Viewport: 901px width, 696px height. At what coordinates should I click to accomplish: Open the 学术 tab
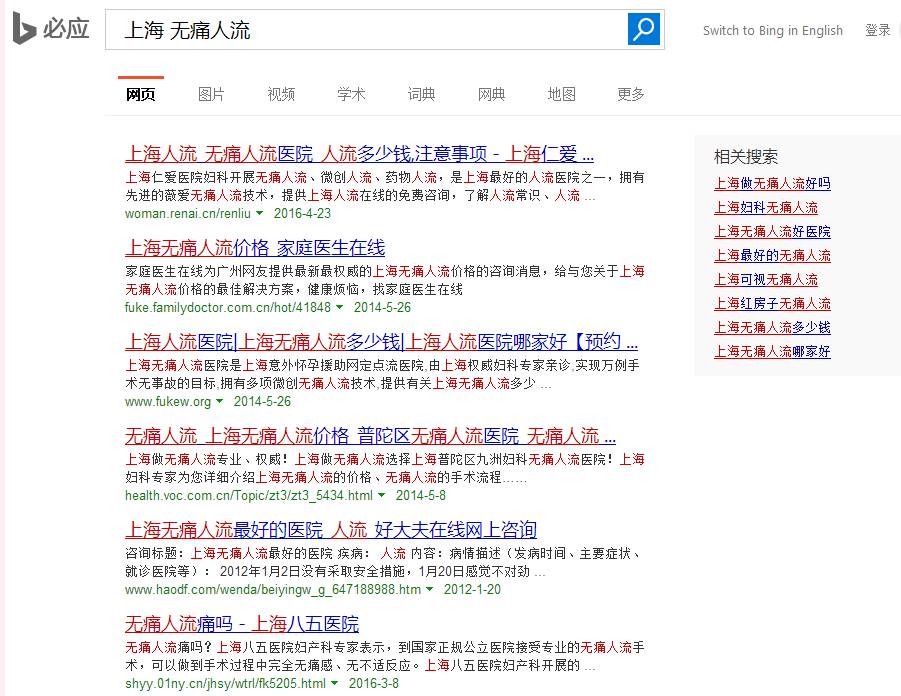click(350, 93)
